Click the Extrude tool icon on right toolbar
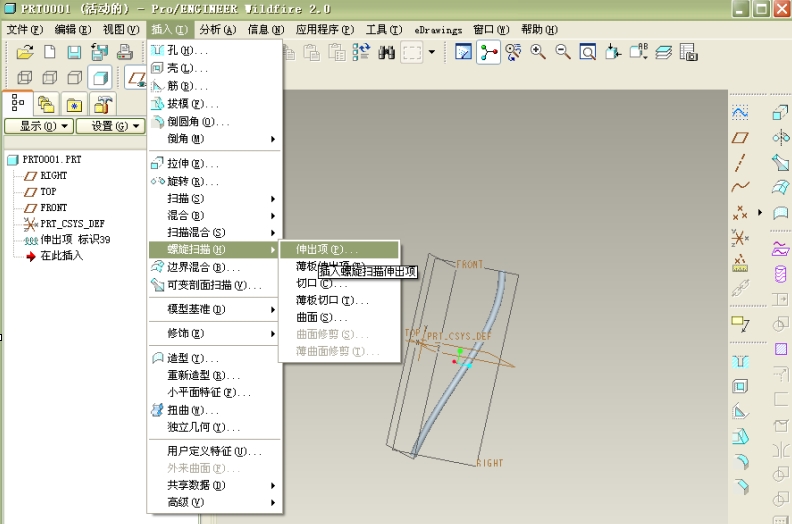This screenshot has height=524, width=792. tap(780, 112)
